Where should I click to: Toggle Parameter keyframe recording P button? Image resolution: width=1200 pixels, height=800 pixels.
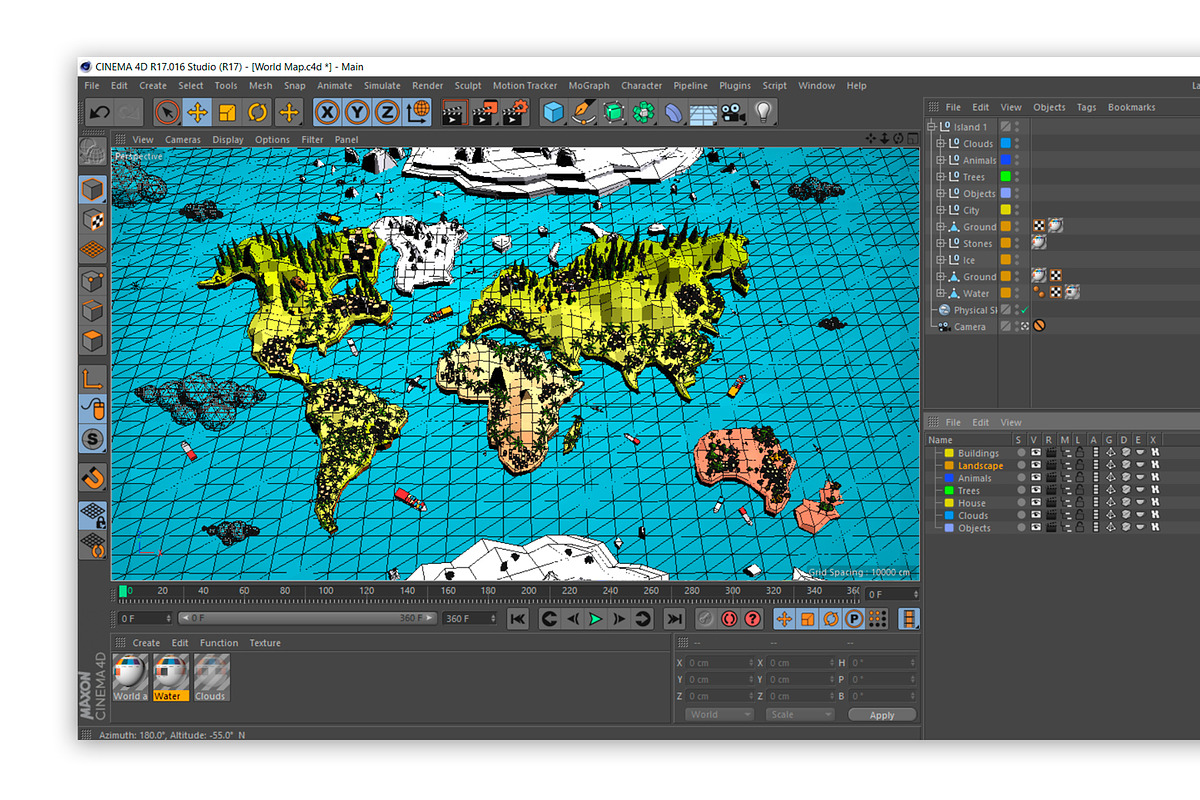pos(855,619)
